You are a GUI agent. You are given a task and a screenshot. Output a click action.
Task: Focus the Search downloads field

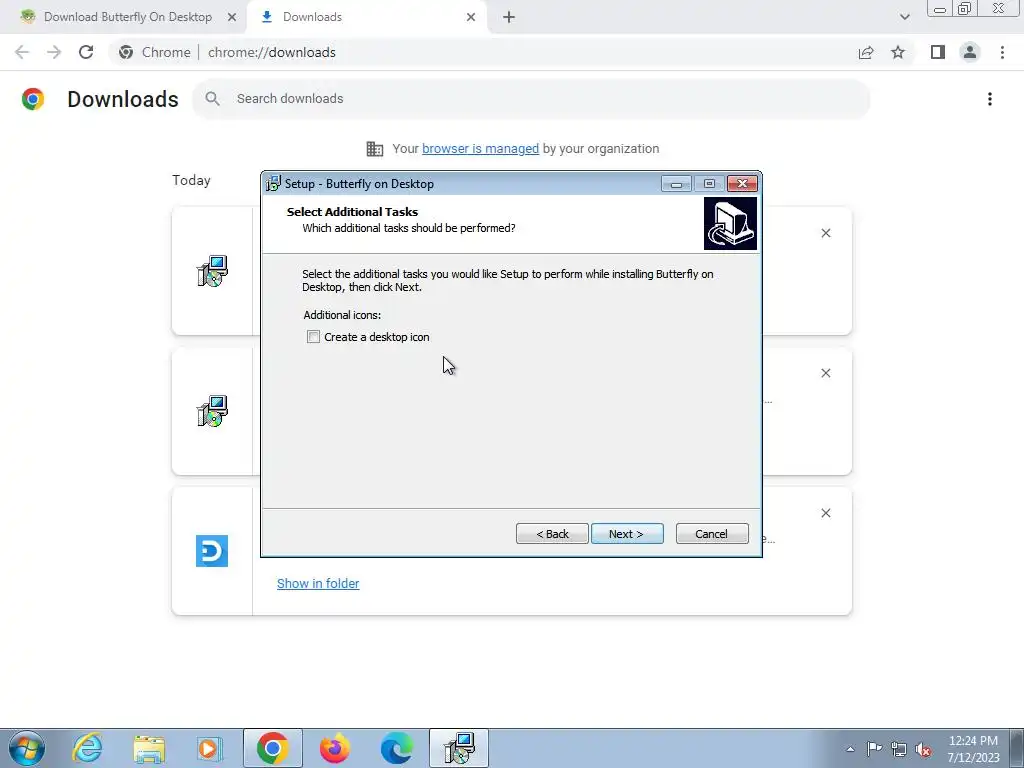pyautogui.click(x=531, y=99)
